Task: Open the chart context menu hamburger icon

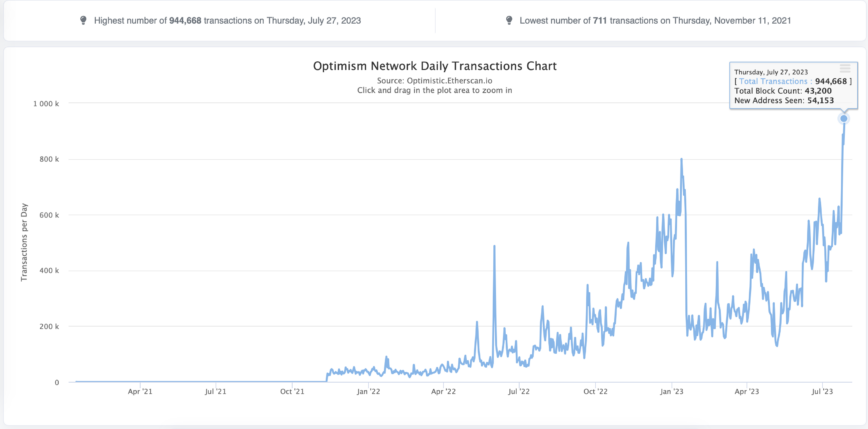Action: tap(845, 68)
